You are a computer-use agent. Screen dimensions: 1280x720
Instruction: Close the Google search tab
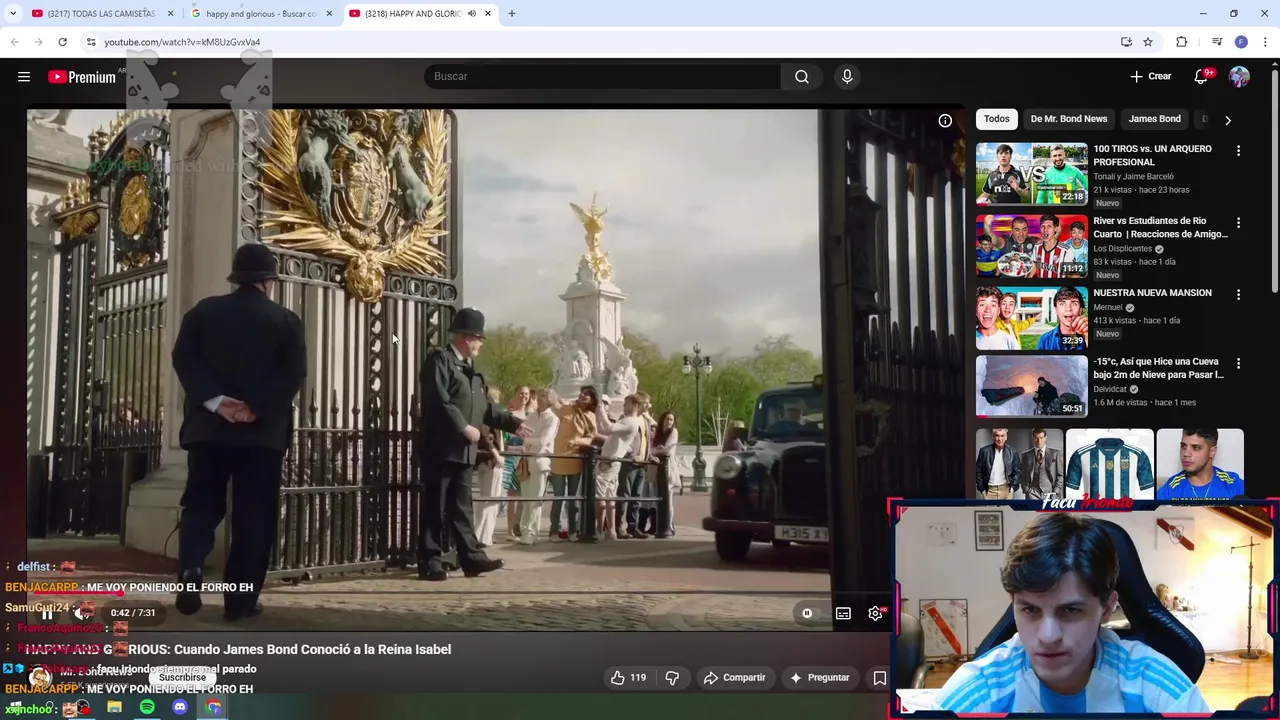point(328,14)
